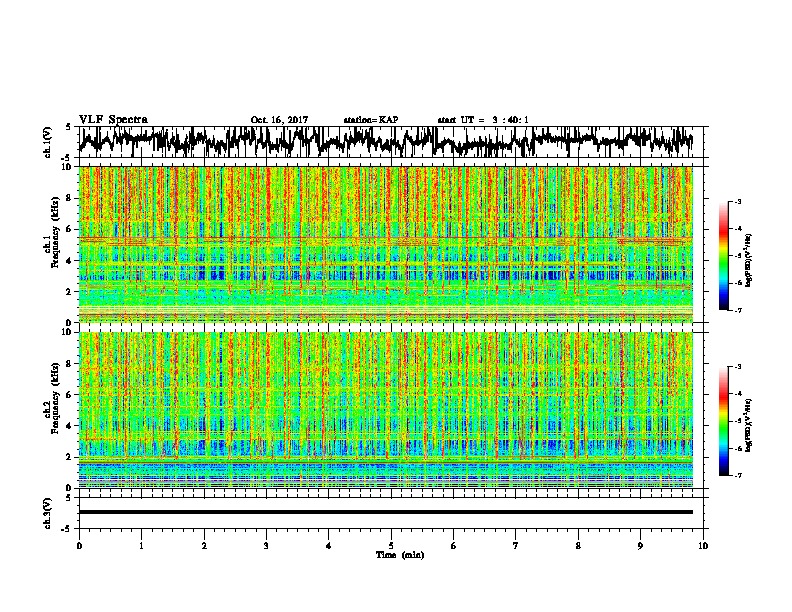Click the "station=KAP" label

371,120
